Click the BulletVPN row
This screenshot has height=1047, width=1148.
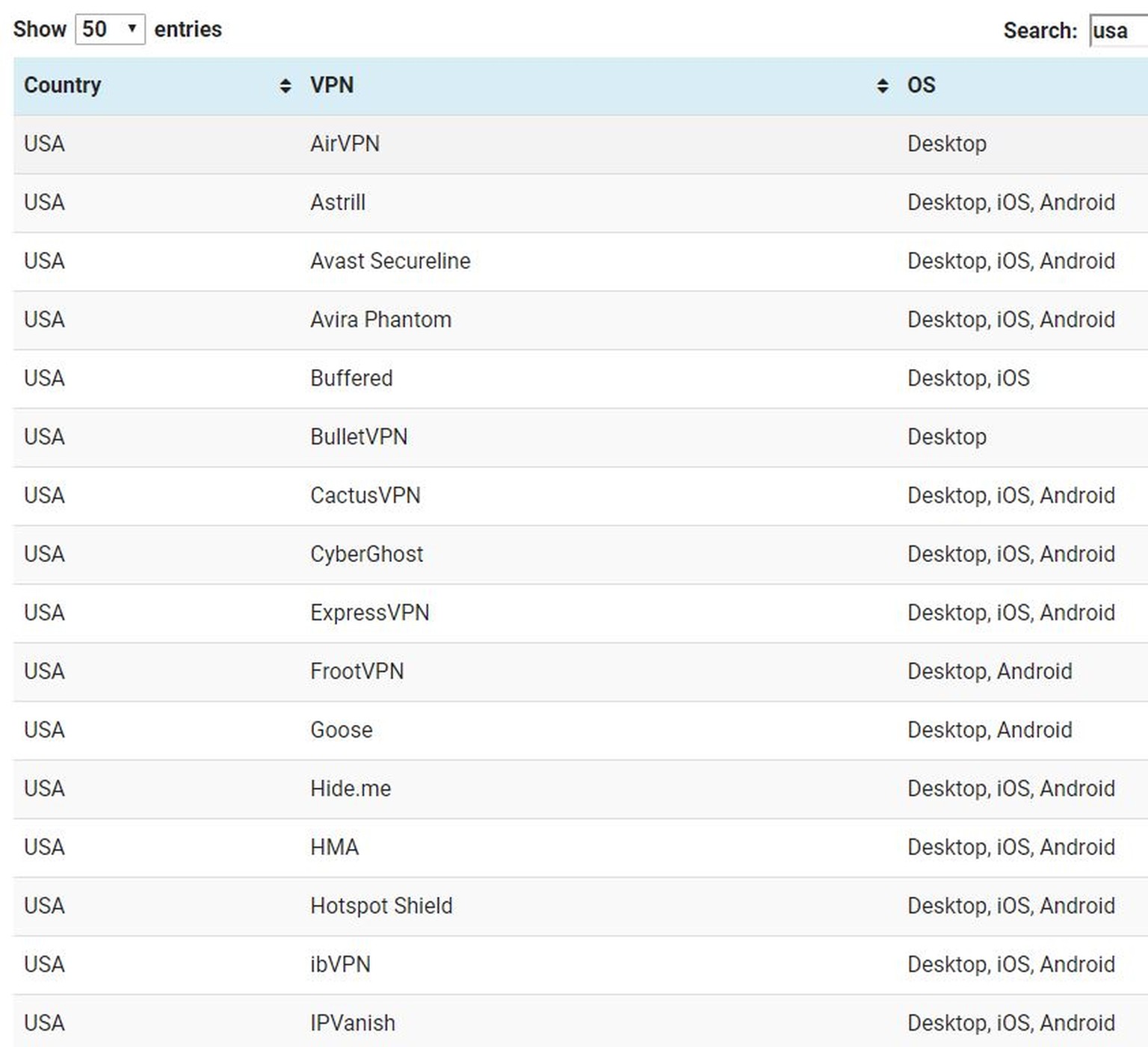tap(359, 436)
